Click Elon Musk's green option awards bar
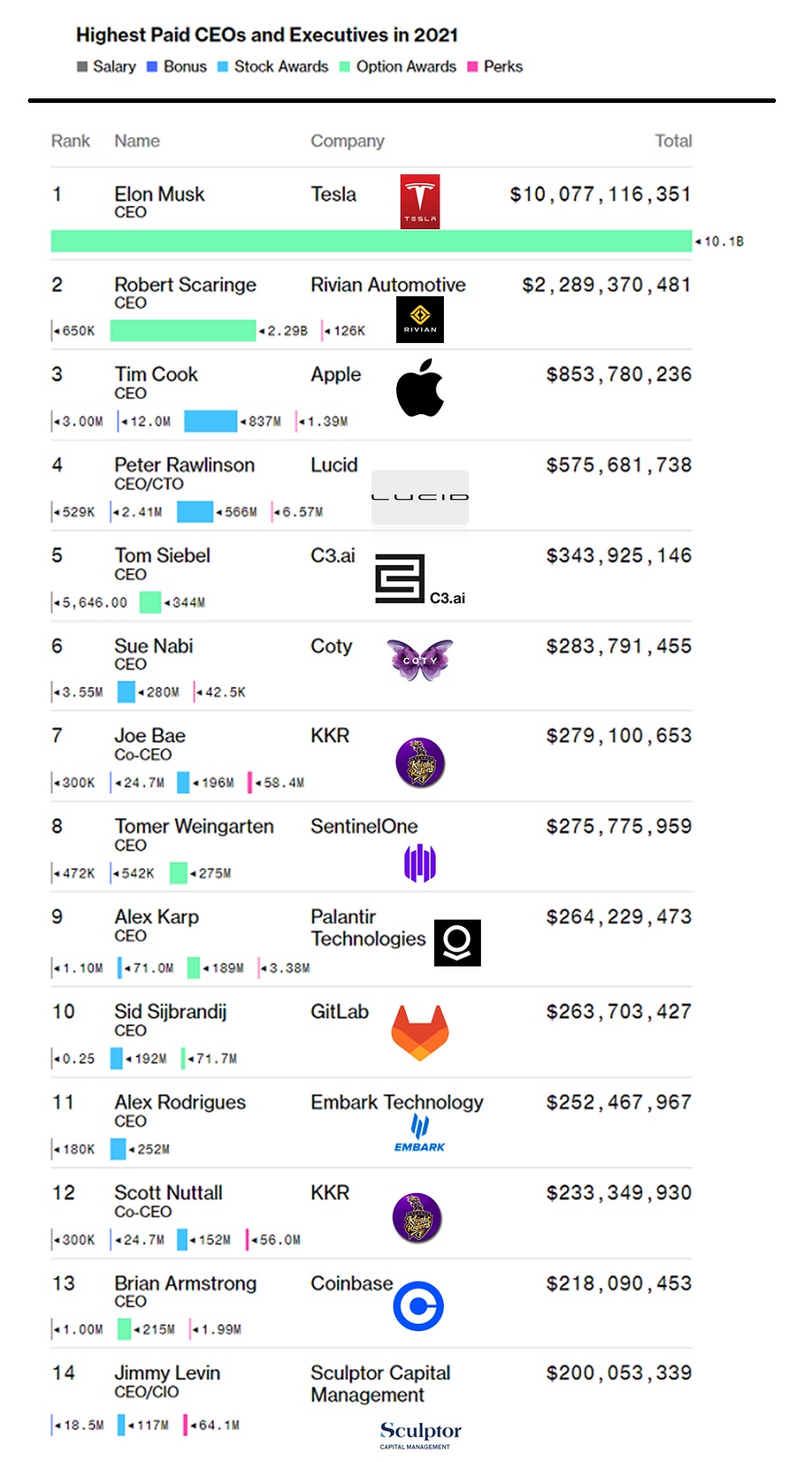This screenshot has width=812, height=1462. pyautogui.click(x=371, y=241)
